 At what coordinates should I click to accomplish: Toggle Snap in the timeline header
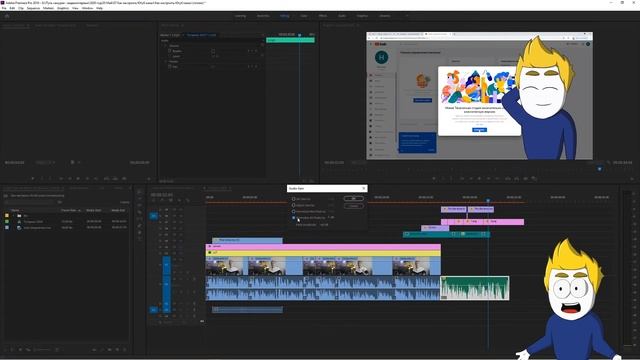[162, 200]
